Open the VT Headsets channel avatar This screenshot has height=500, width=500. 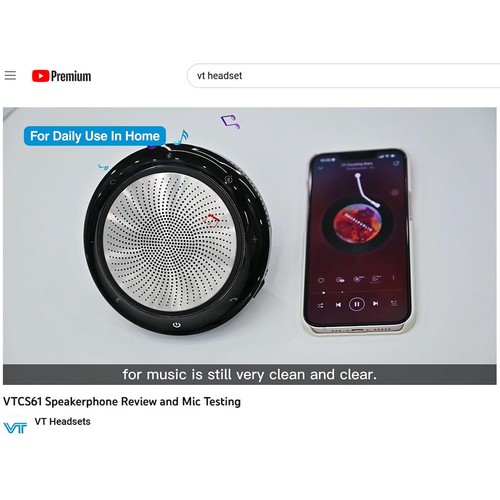pos(15,428)
